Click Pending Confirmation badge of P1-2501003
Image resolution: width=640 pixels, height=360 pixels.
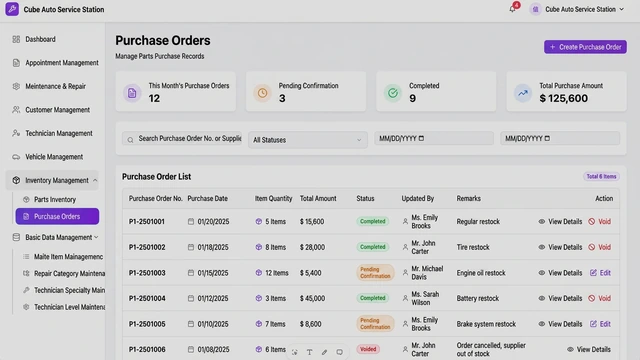click(x=375, y=273)
